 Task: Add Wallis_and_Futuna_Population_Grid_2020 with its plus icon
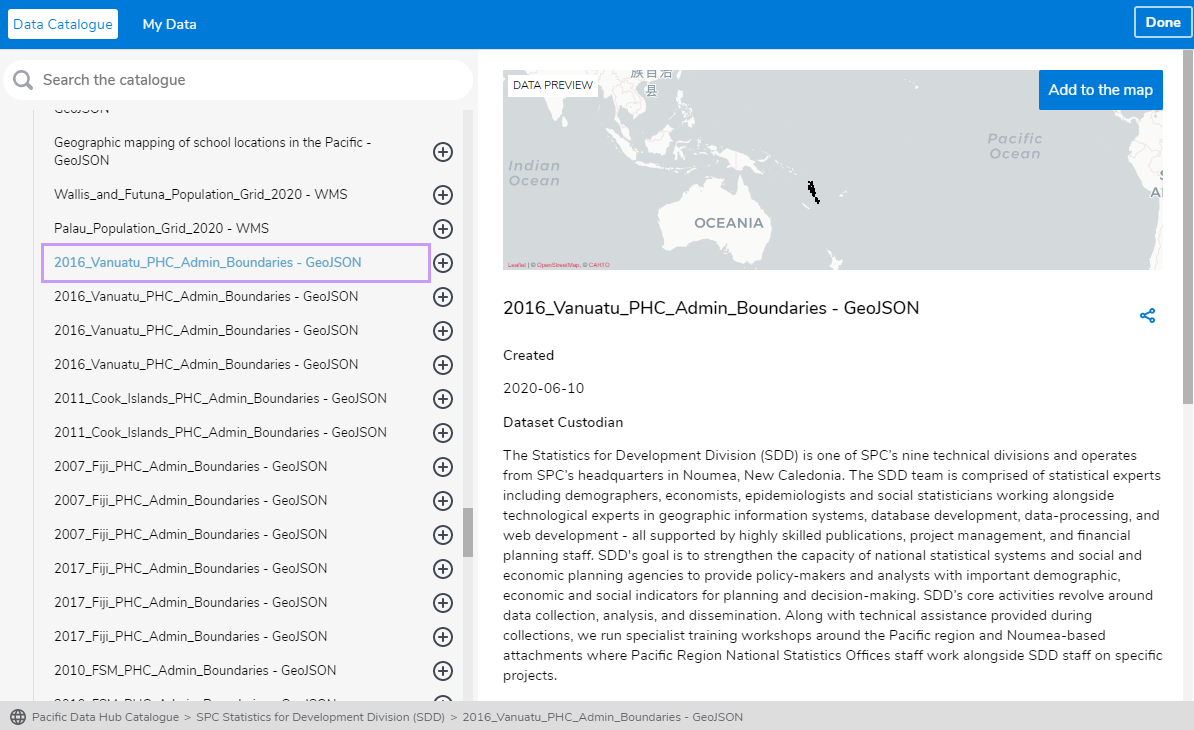[x=443, y=195]
